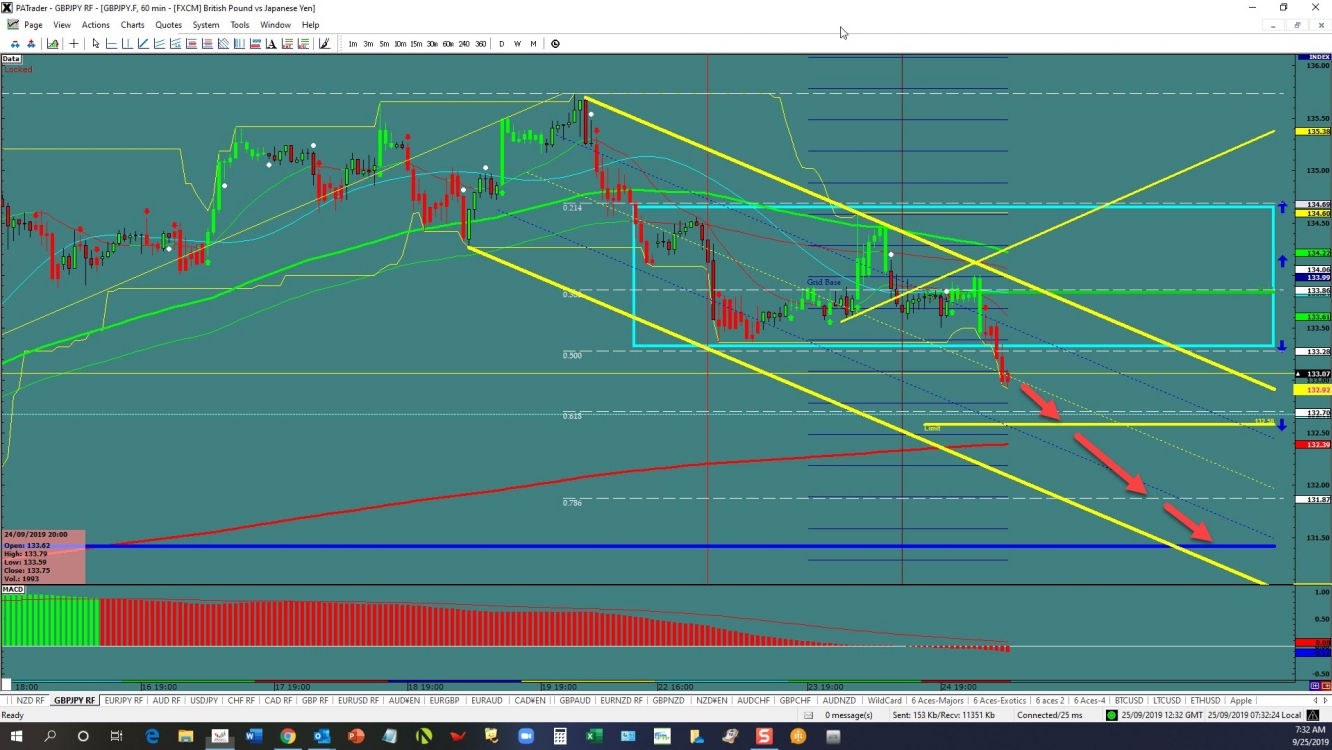Switch chart to 15m timeframe

[x=416, y=44]
